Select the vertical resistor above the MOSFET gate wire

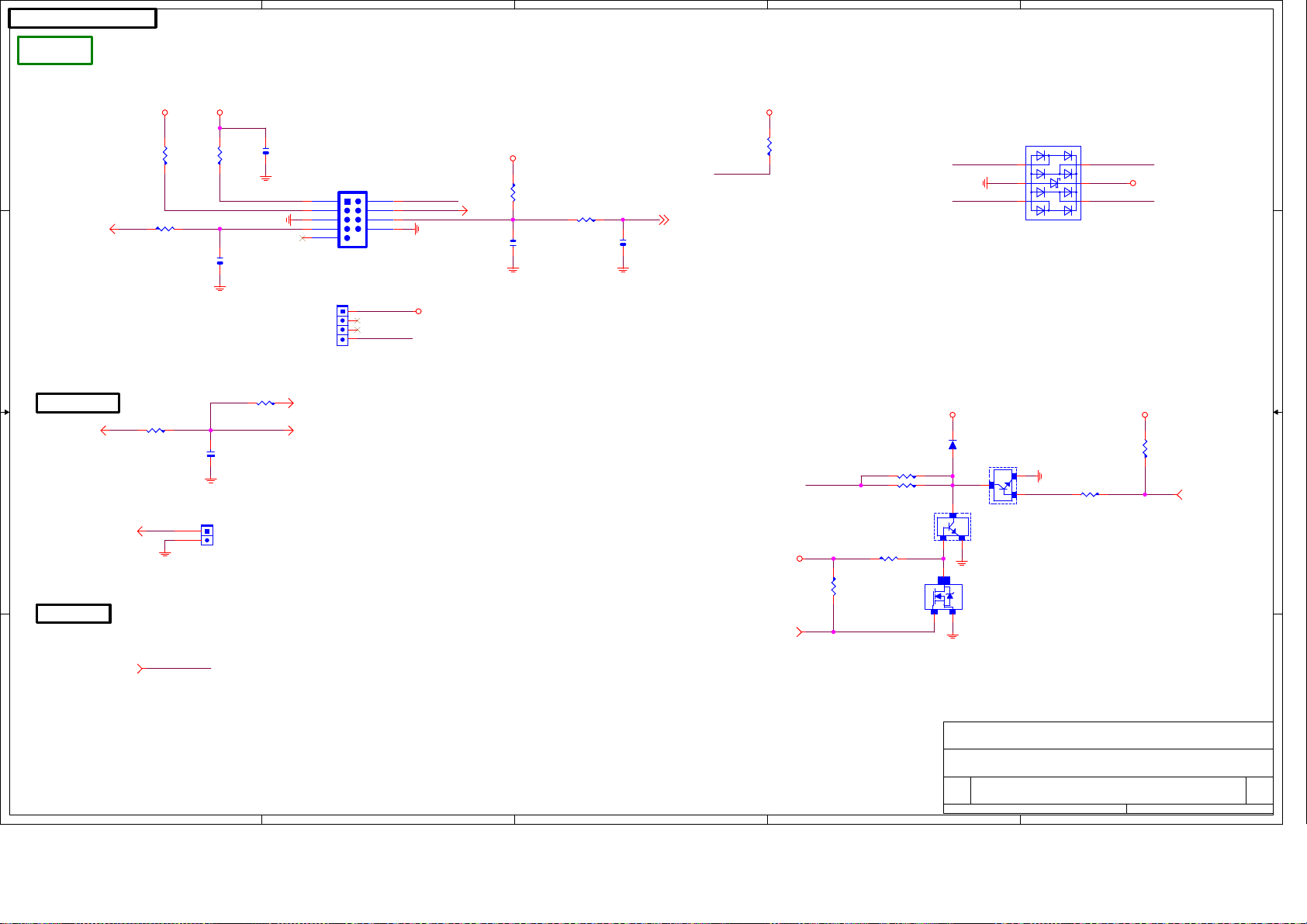click(833, 587)
